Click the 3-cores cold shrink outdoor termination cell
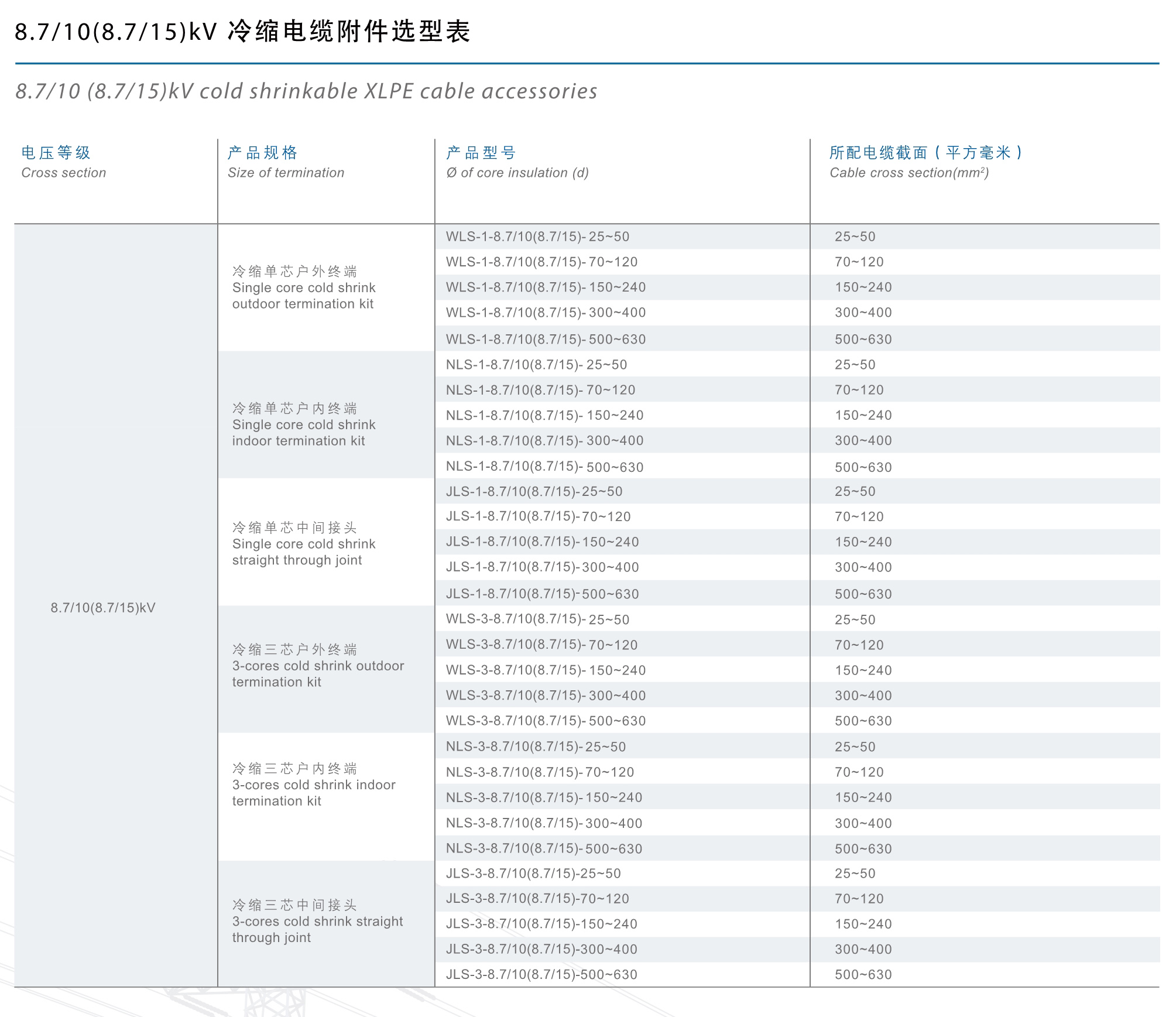 [x=317, y=666]
